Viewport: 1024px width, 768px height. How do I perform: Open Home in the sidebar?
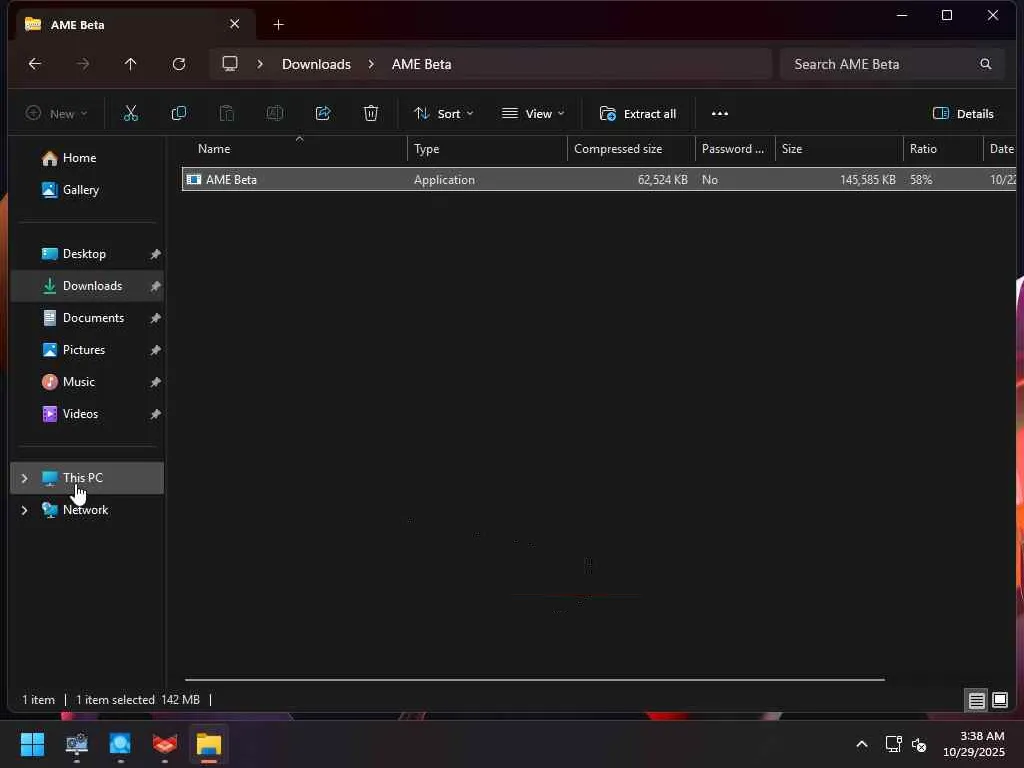pos(87,158)
